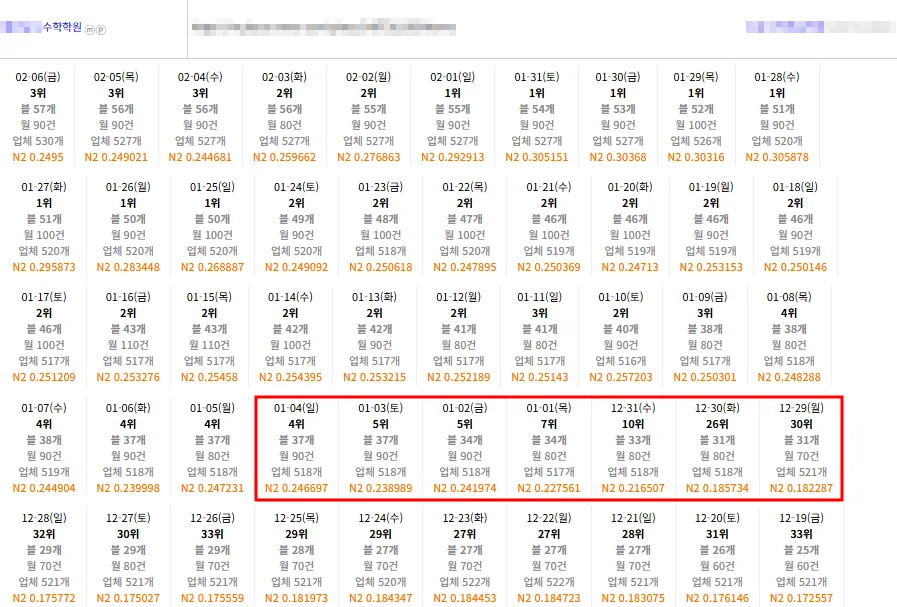Click the value N2 0.182287
This screenshot has height=607, width=897.
point(801,488)
